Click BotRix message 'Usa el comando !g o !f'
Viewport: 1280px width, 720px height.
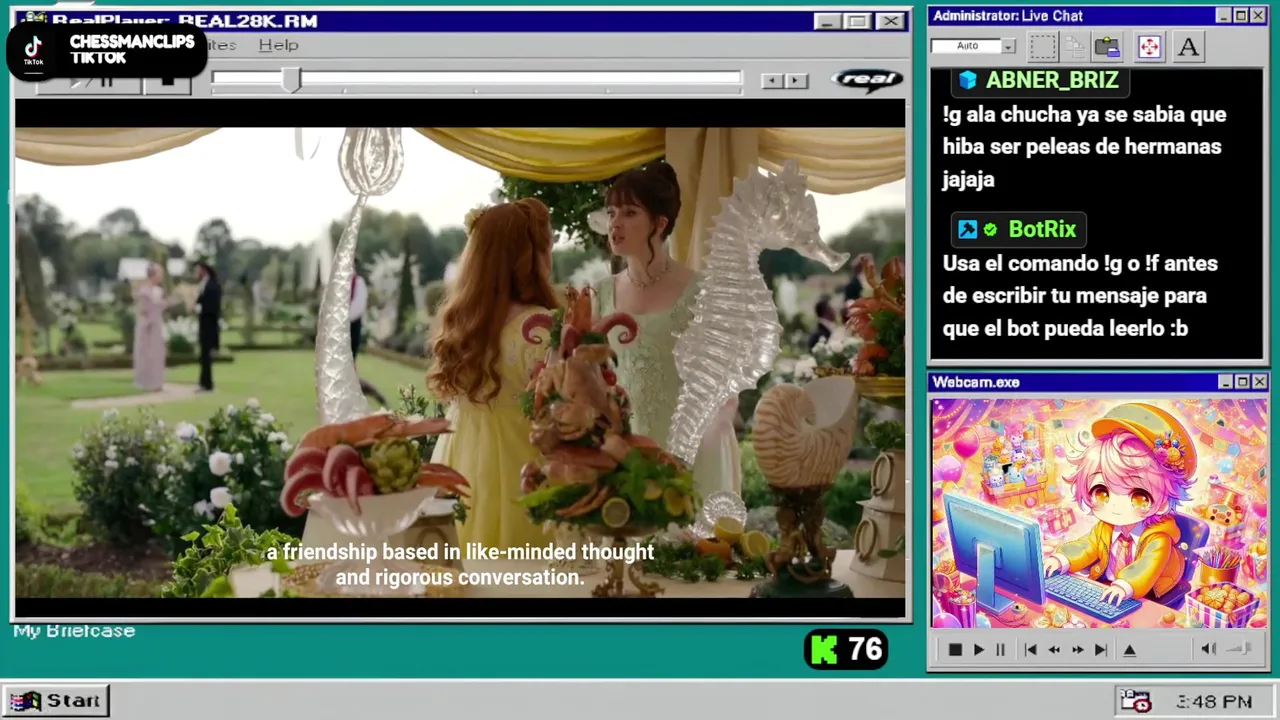(1080, 295)
